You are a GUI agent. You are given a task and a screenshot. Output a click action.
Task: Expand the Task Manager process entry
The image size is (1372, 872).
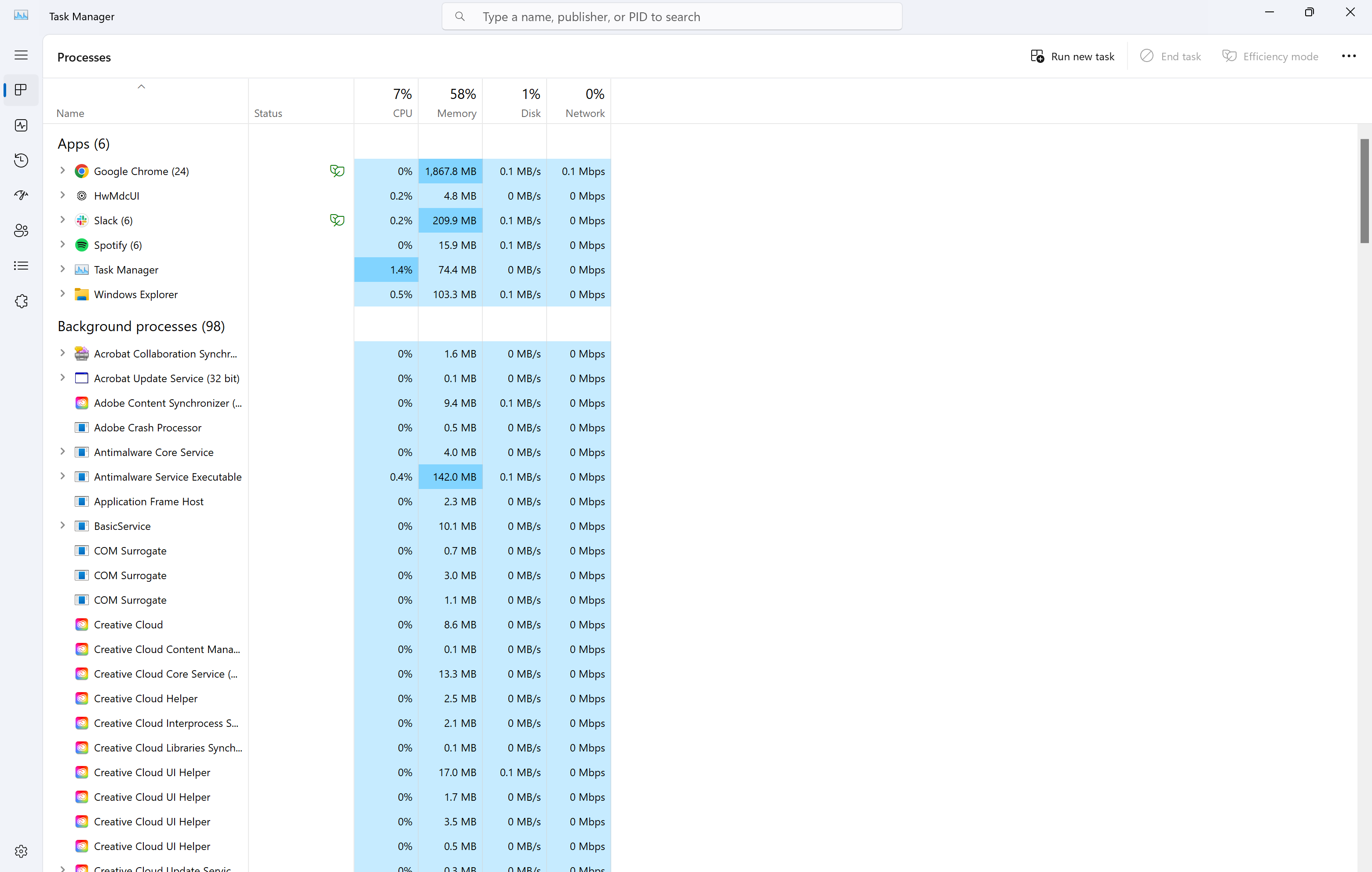pyautogui.click(x=63, y=269)
